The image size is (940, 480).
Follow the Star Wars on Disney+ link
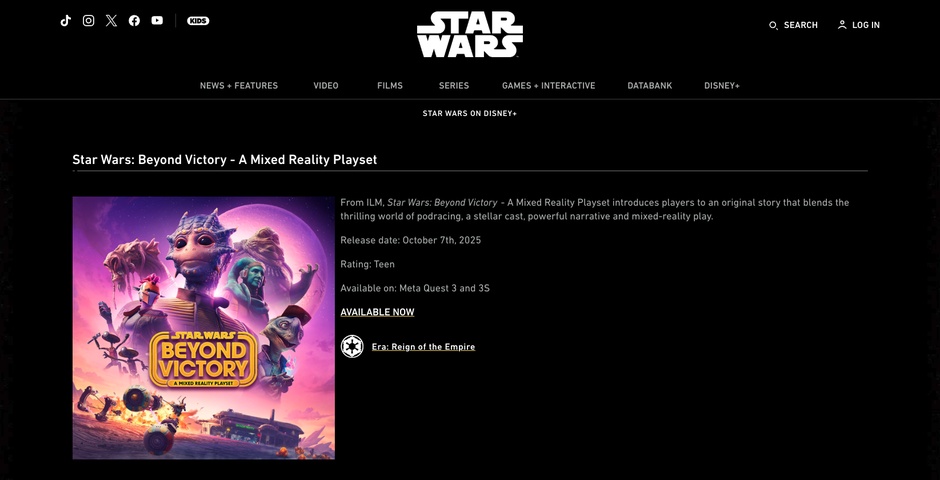point(469,113)
